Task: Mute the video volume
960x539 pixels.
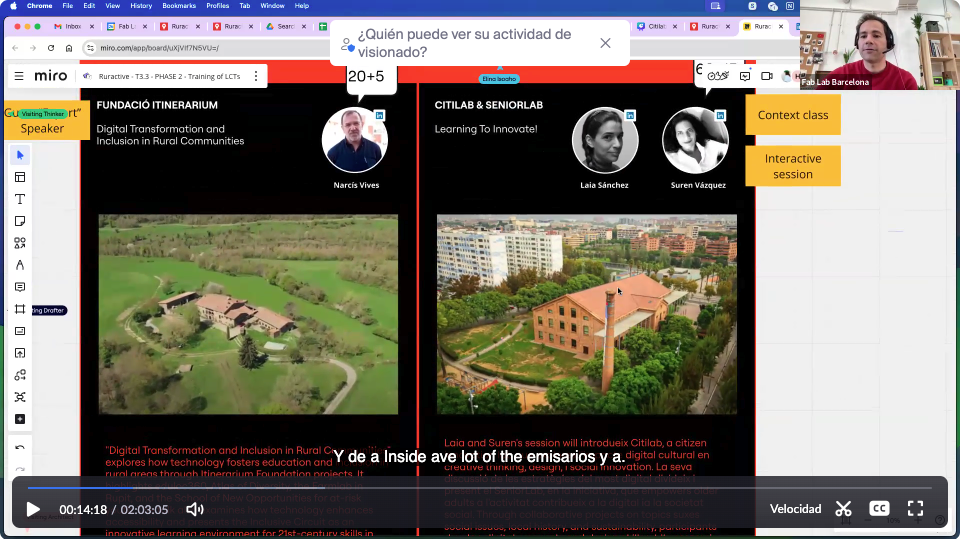Action: click(194, 509)
